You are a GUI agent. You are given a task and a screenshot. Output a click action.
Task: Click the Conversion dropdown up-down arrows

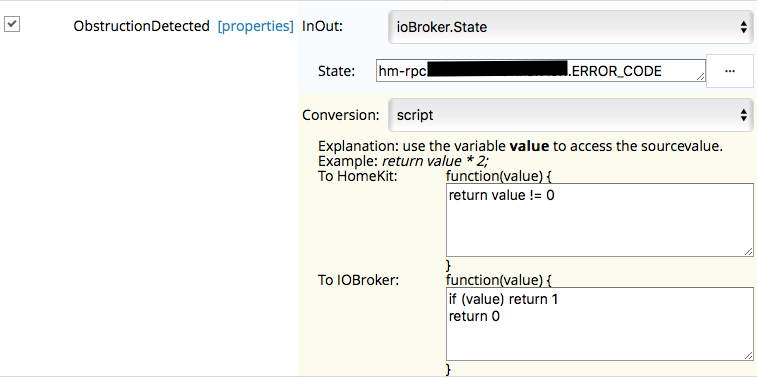tap(743, 115)
